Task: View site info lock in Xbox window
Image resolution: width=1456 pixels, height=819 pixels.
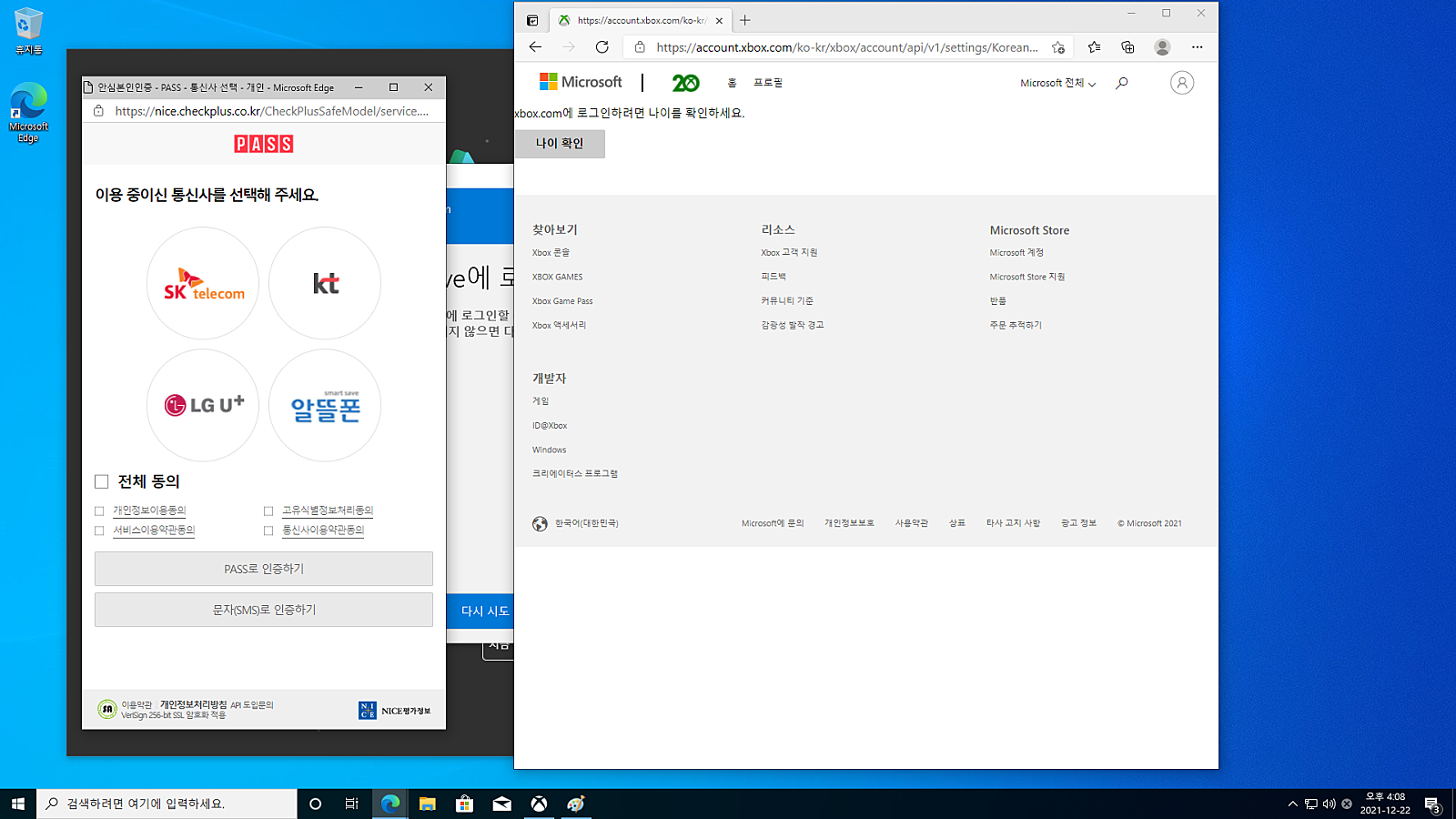Action: [640, 47]
